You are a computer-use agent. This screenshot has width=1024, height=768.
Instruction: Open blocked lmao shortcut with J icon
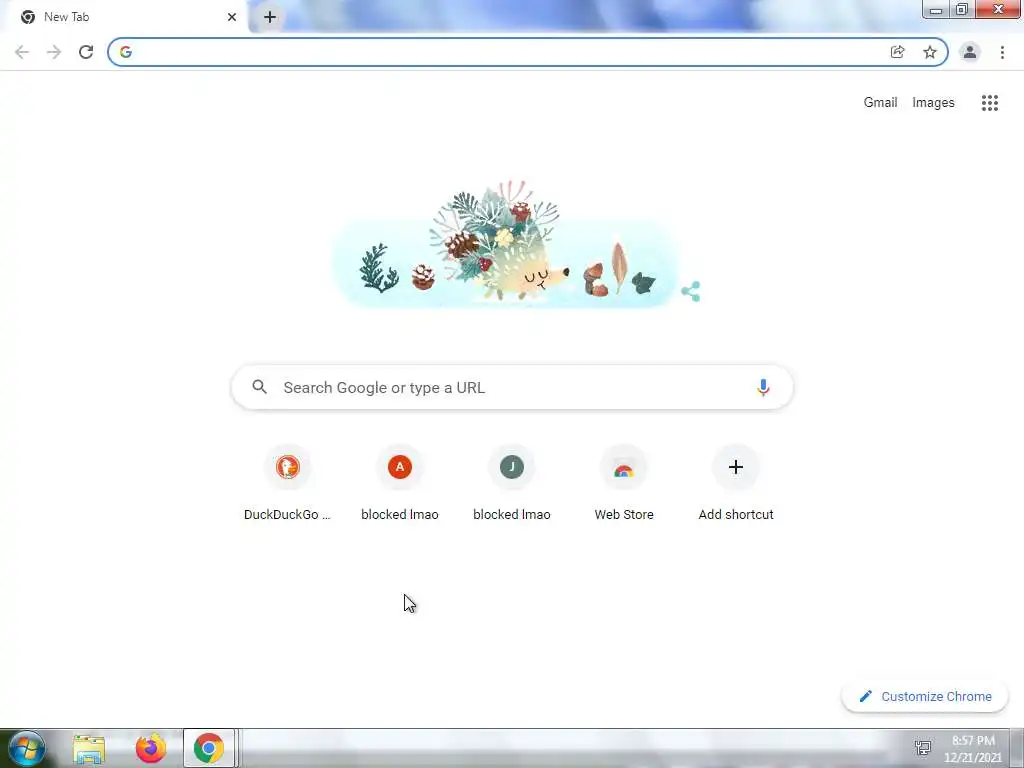point(511,484)
